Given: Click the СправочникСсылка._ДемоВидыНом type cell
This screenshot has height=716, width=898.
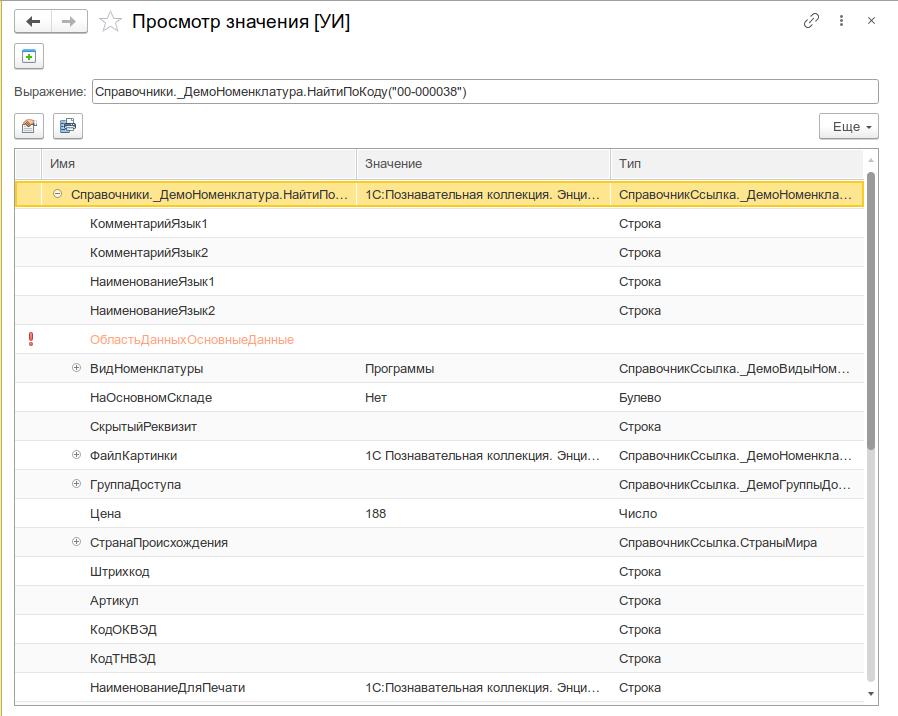Looking at the screenshot, I should [736, 369].
